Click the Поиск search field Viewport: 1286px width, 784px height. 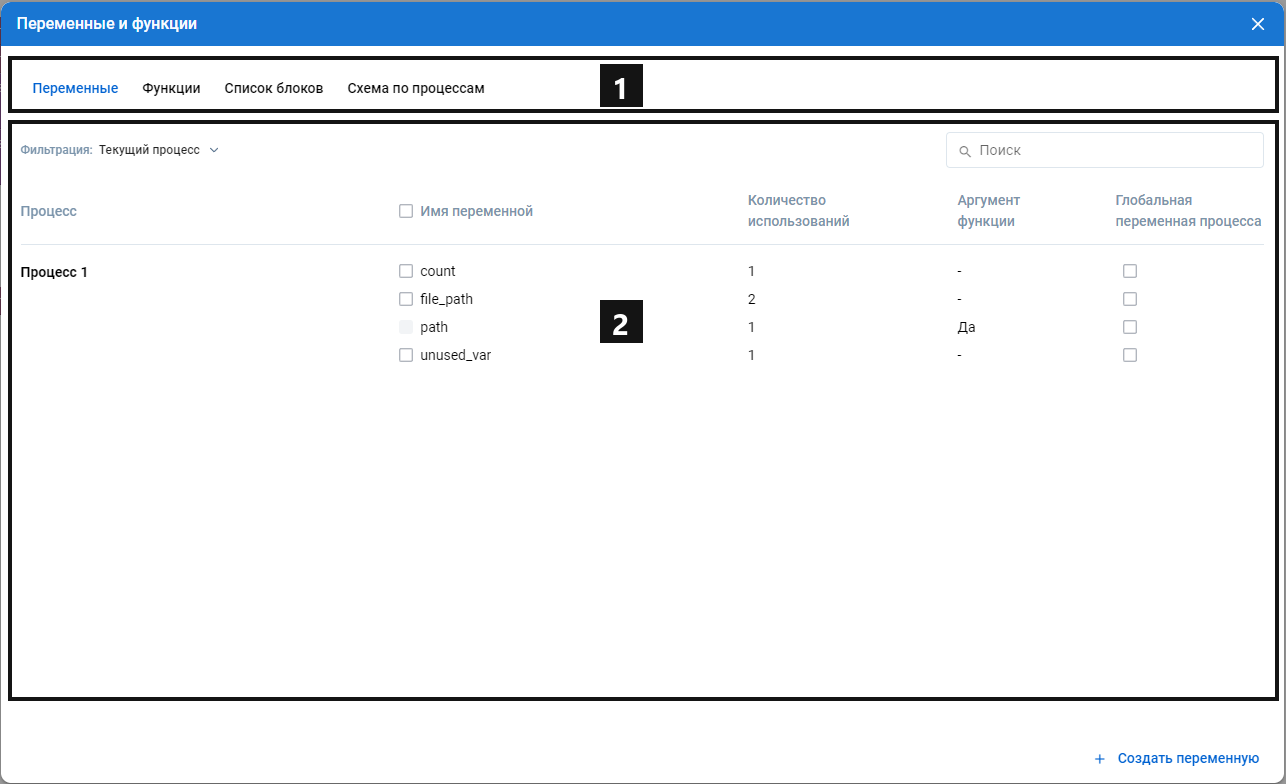point(1104,150)
